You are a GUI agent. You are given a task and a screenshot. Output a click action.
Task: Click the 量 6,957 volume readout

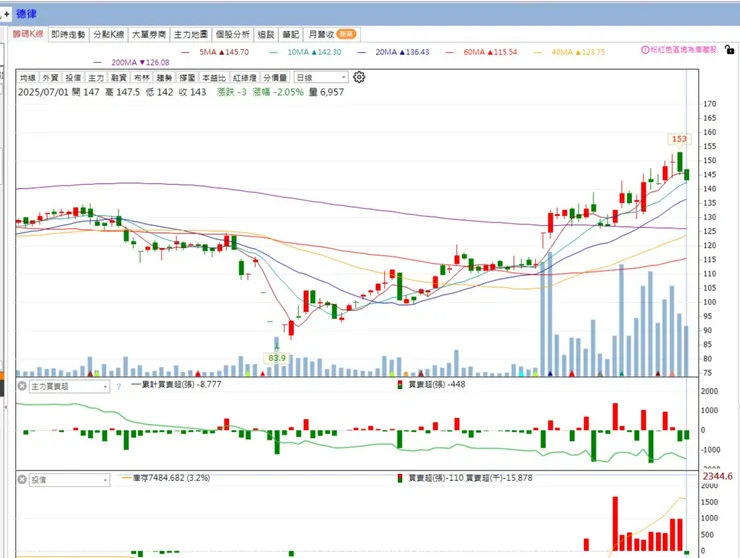pos(327,92)
